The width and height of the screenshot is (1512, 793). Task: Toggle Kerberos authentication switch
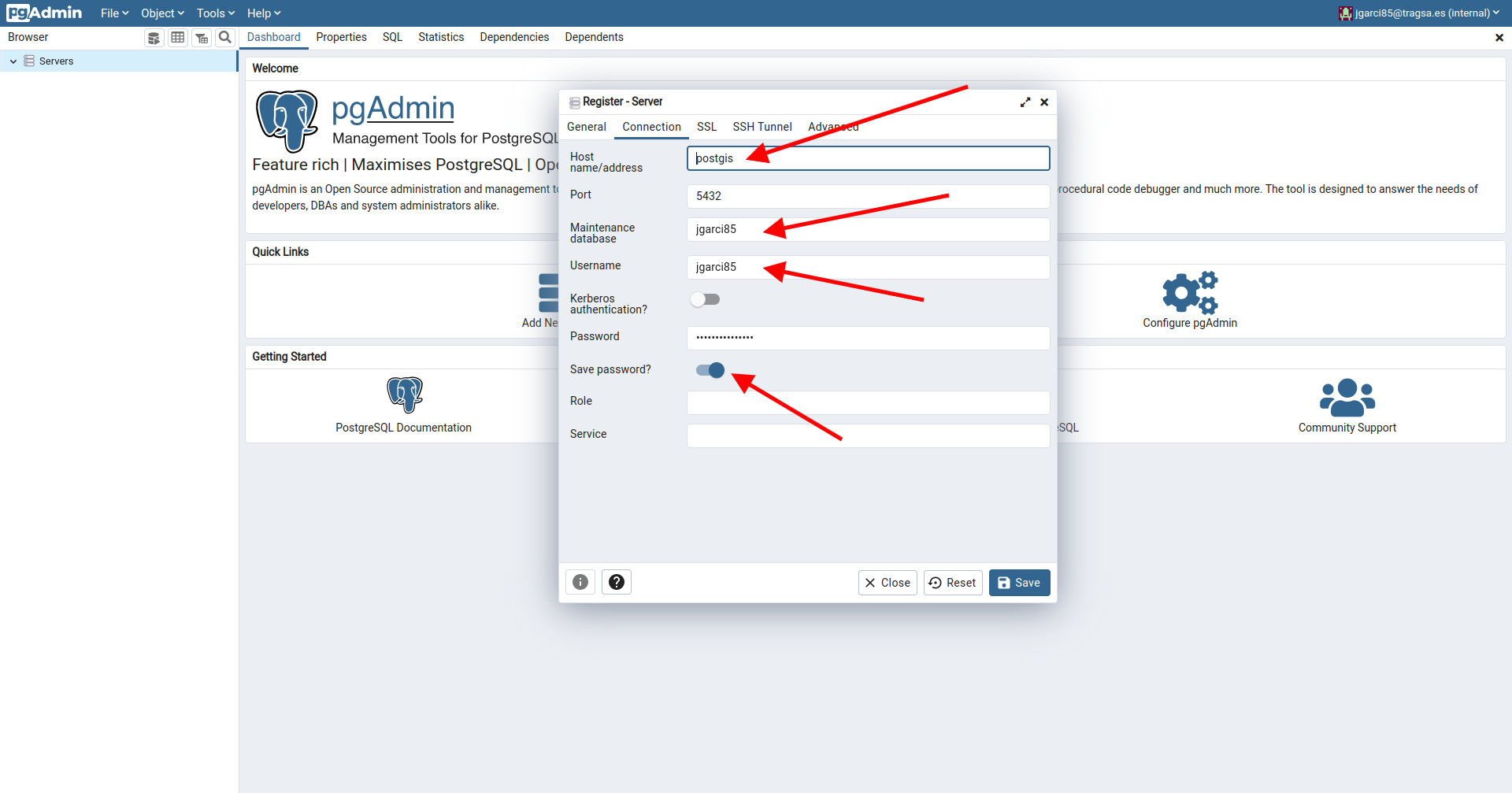(x=705, y=299)
